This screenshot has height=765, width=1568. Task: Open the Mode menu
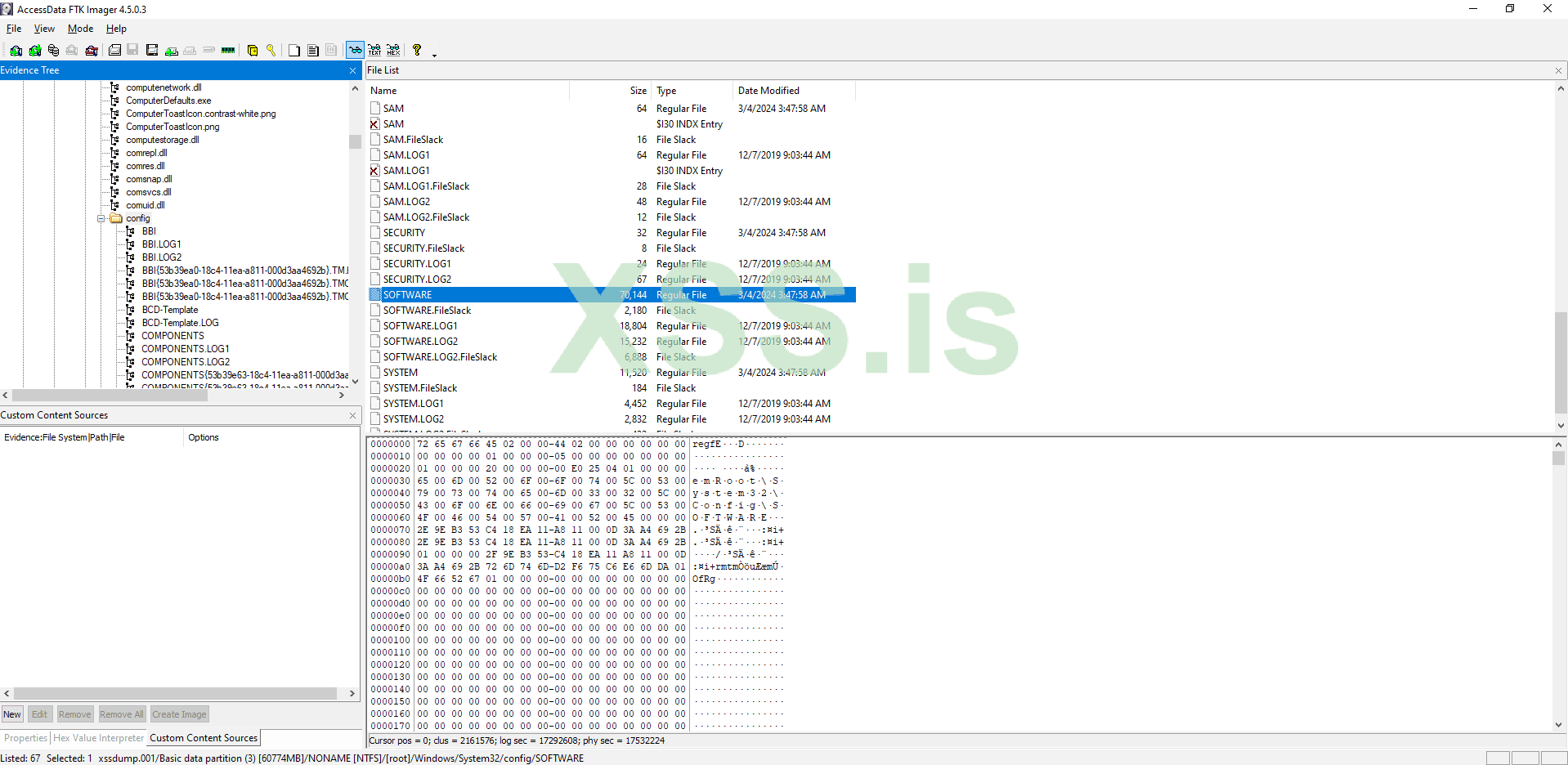tap(80, 29)
